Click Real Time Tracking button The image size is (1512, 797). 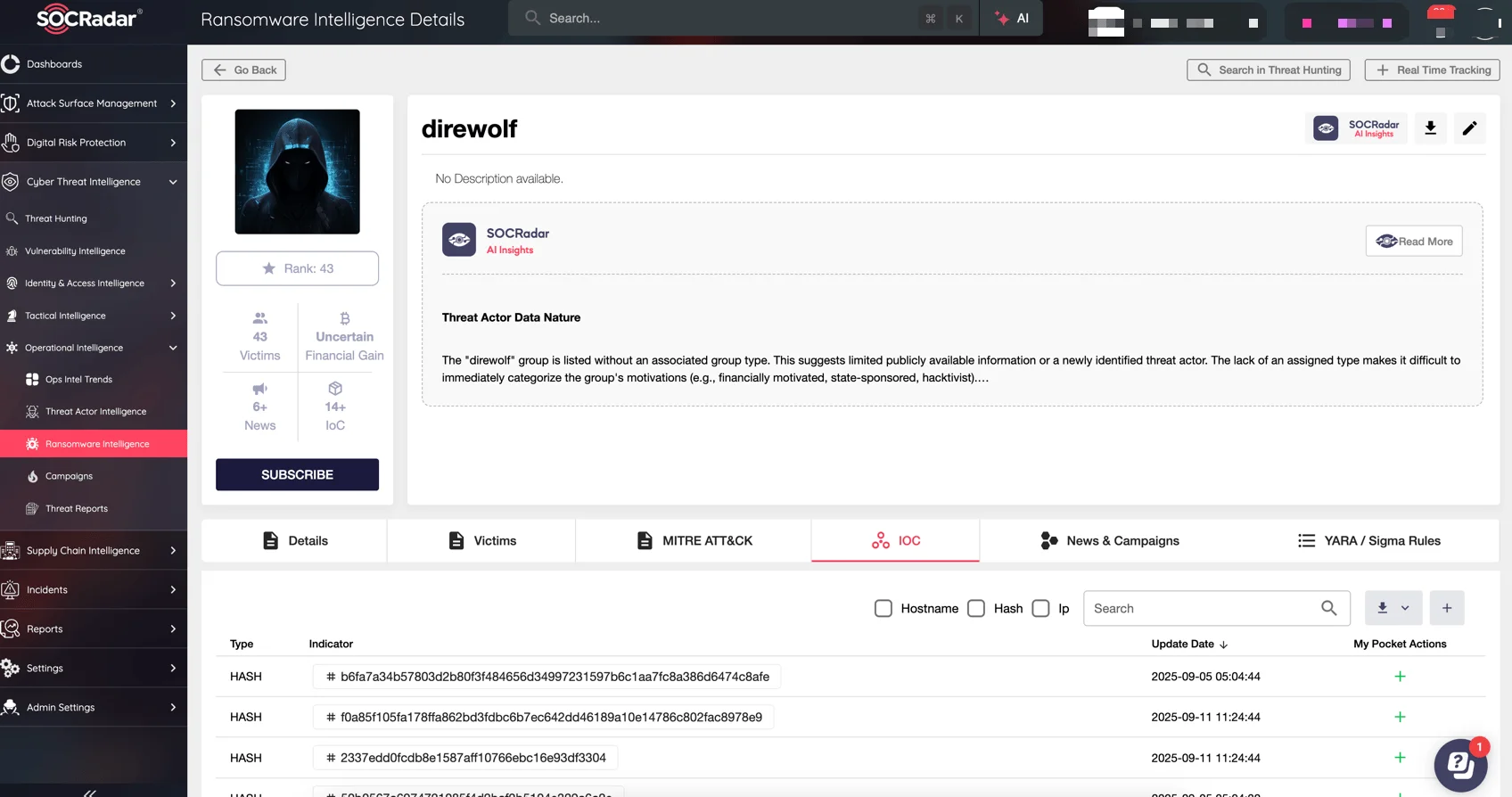1433,70
